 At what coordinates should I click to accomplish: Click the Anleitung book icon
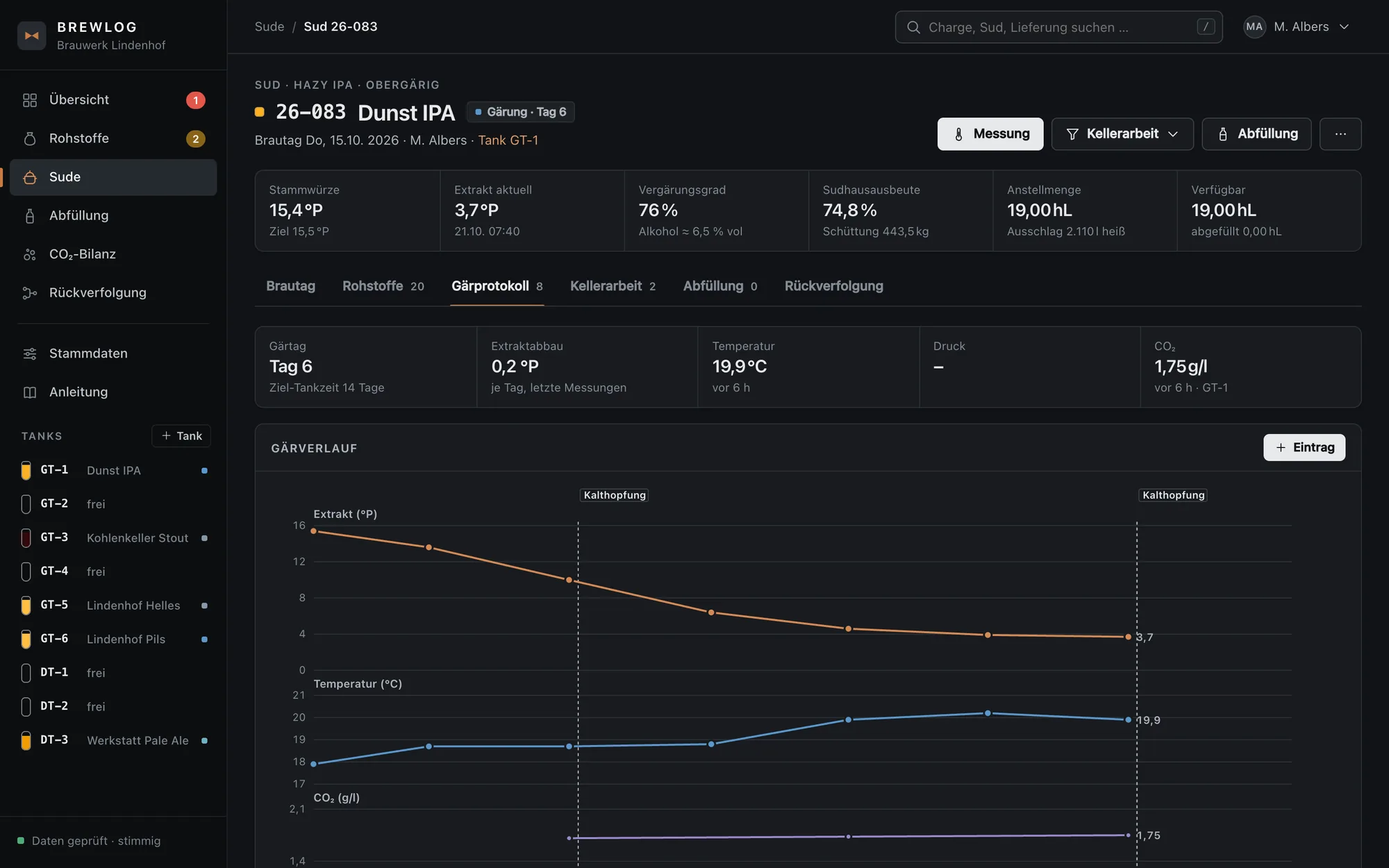tap(30, 392)
